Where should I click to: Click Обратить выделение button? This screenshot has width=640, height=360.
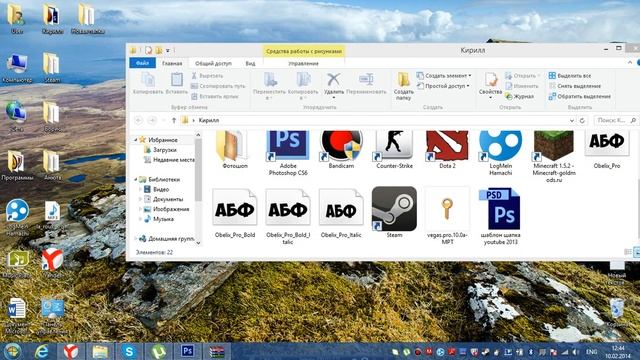pos(580,96)
